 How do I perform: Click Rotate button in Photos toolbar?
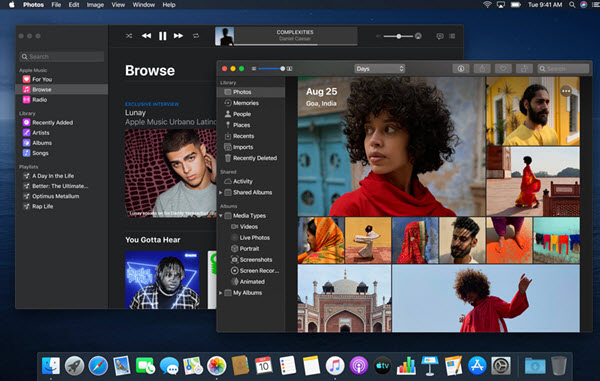[x=524, y=69]
